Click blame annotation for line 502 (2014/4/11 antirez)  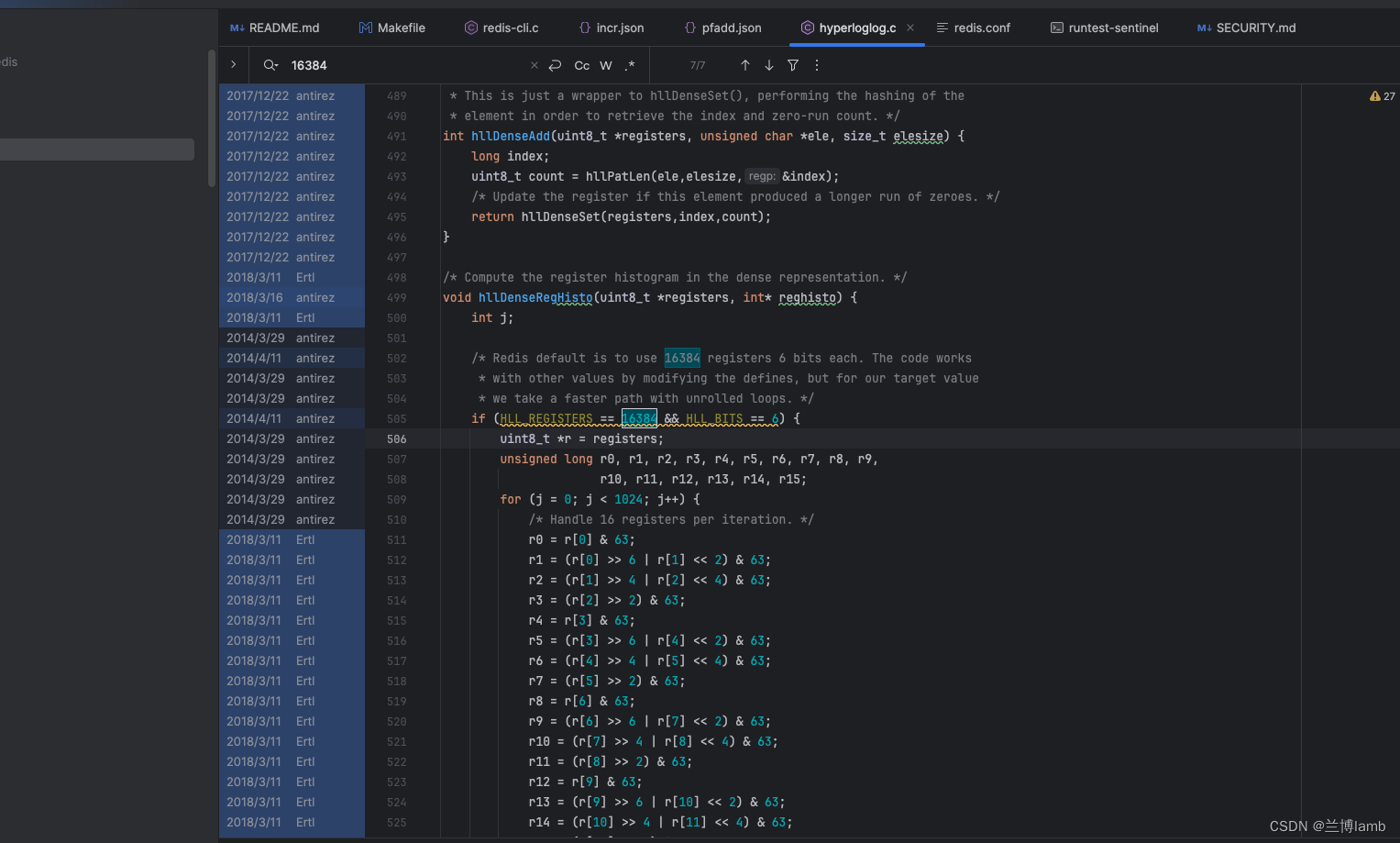[292, 358]
